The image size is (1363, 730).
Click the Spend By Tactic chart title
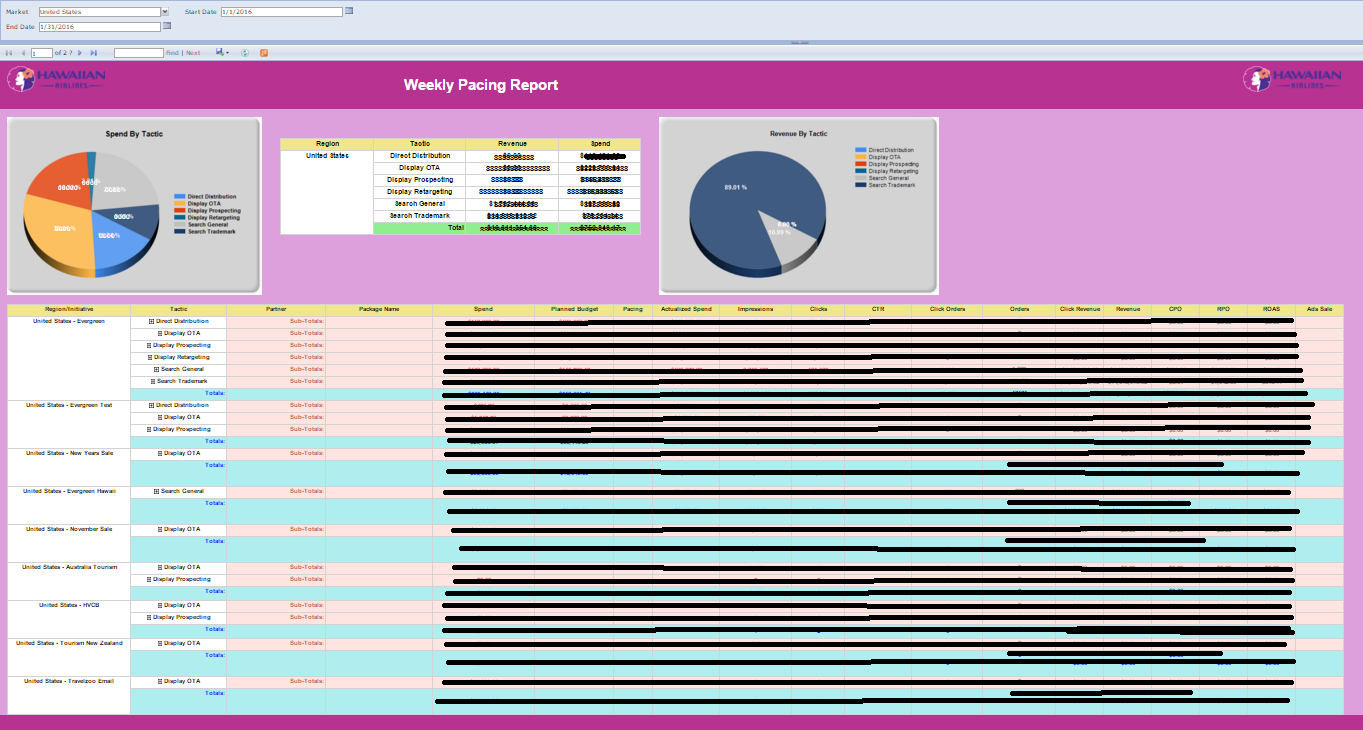[134, 133]
